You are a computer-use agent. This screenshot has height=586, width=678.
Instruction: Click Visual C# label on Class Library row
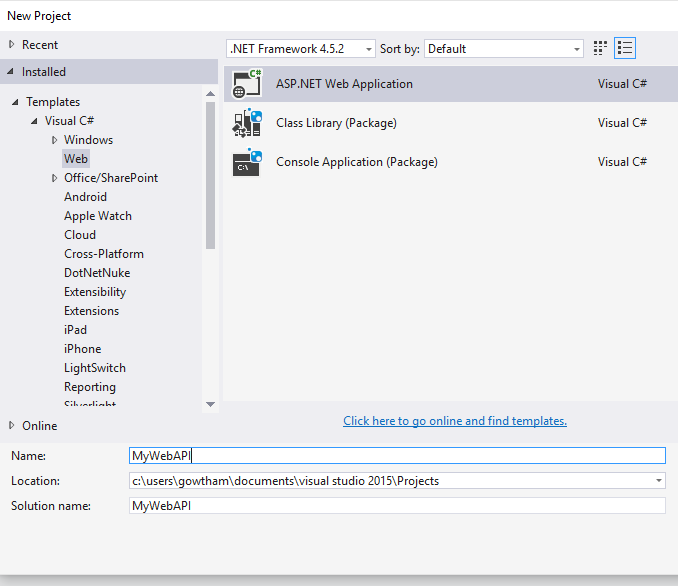point(622,123)
